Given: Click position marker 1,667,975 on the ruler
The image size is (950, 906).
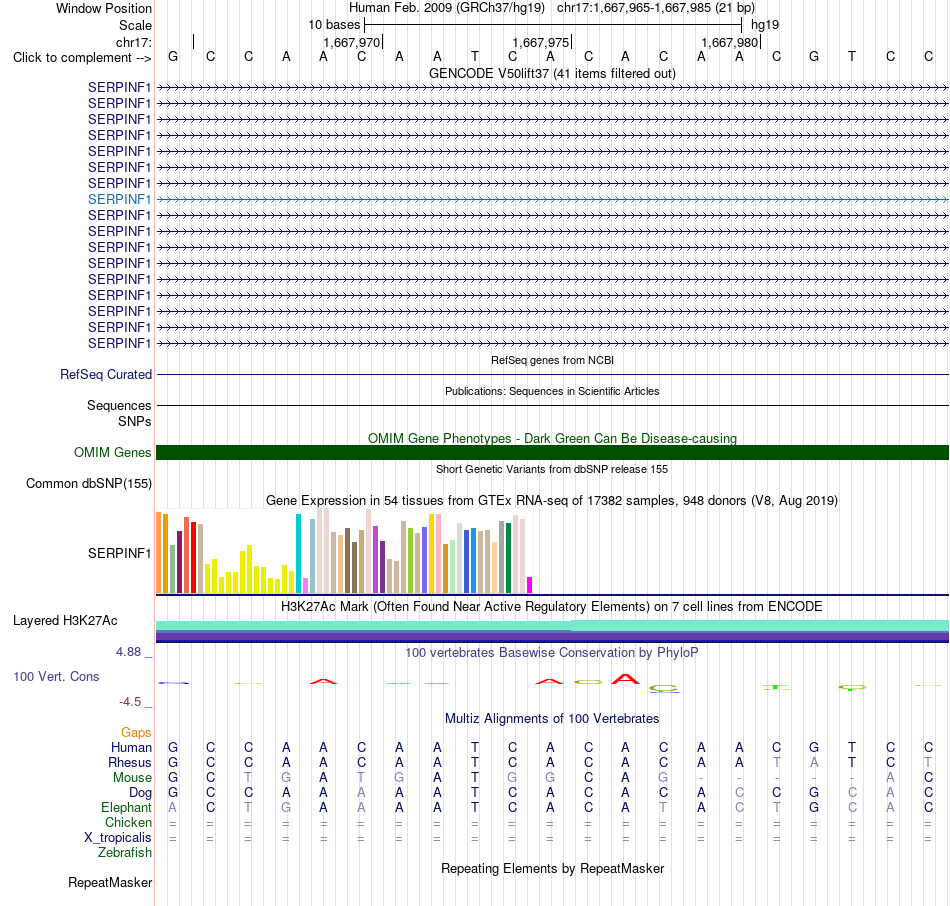Looking at the screenshot, I should click(540, 42).
